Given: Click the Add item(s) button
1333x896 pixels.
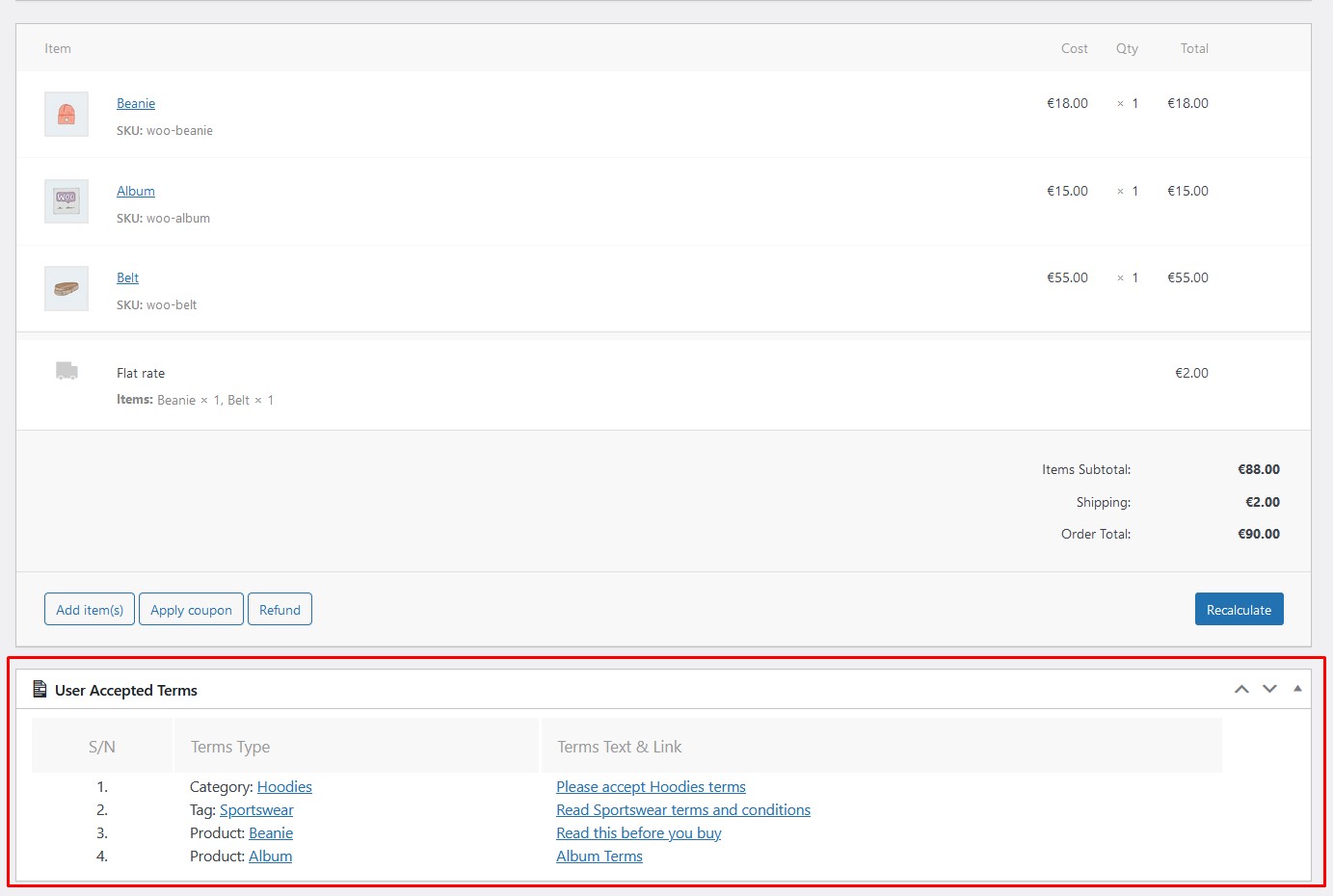Looking at the screenshot, I should (90, 609).
